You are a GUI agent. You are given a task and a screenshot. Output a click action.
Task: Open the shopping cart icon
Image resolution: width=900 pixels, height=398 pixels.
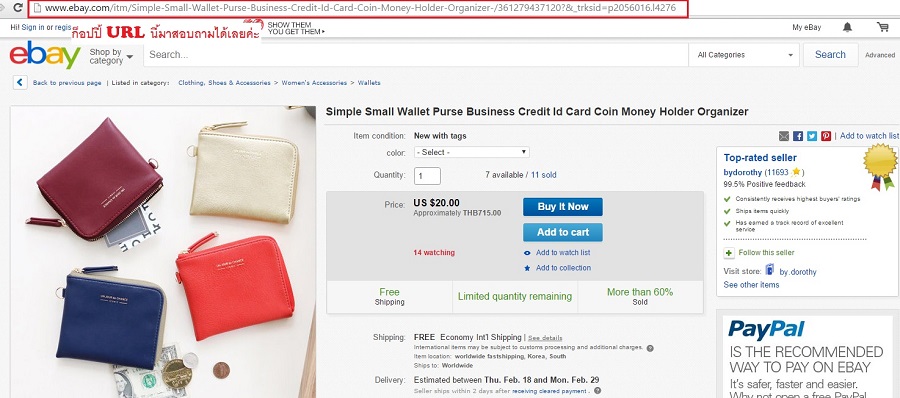point(882,27)
